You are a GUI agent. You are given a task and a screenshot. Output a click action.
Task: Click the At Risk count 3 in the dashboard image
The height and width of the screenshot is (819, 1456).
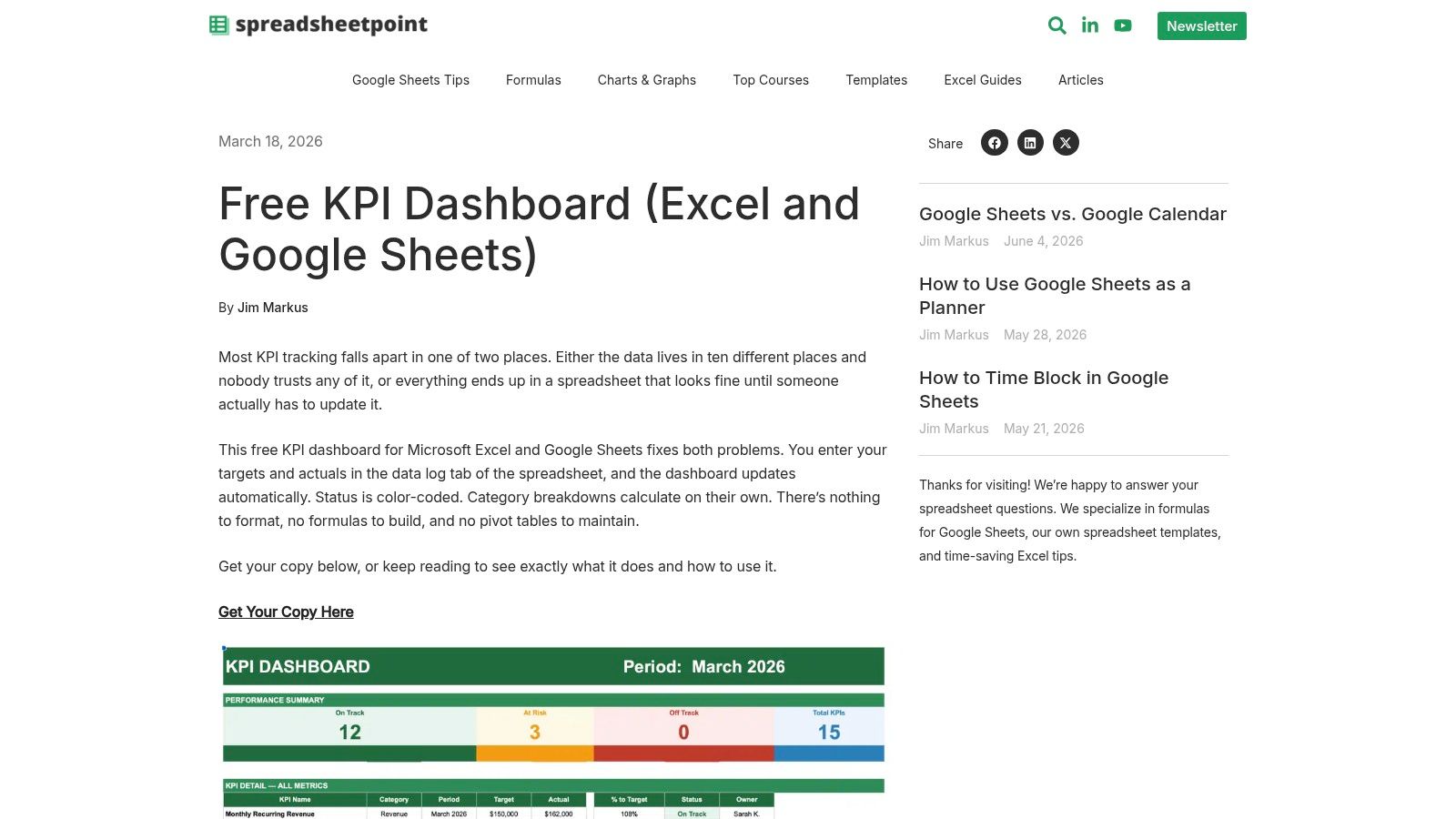[x=535, y=733]
